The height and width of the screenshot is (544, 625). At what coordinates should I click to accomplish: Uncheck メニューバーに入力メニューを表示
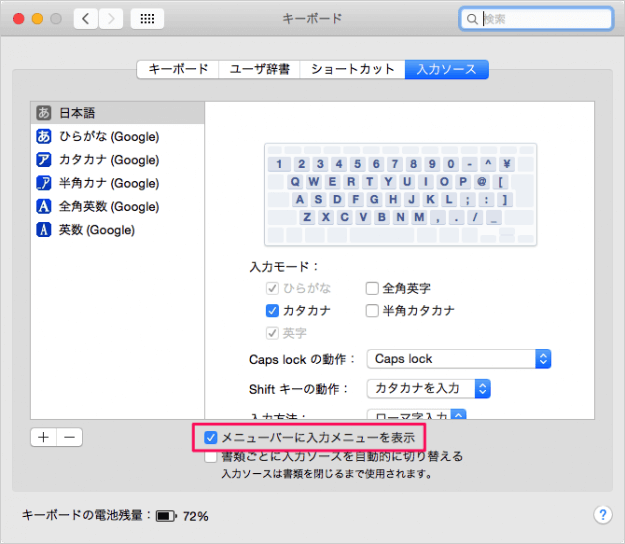210,438
